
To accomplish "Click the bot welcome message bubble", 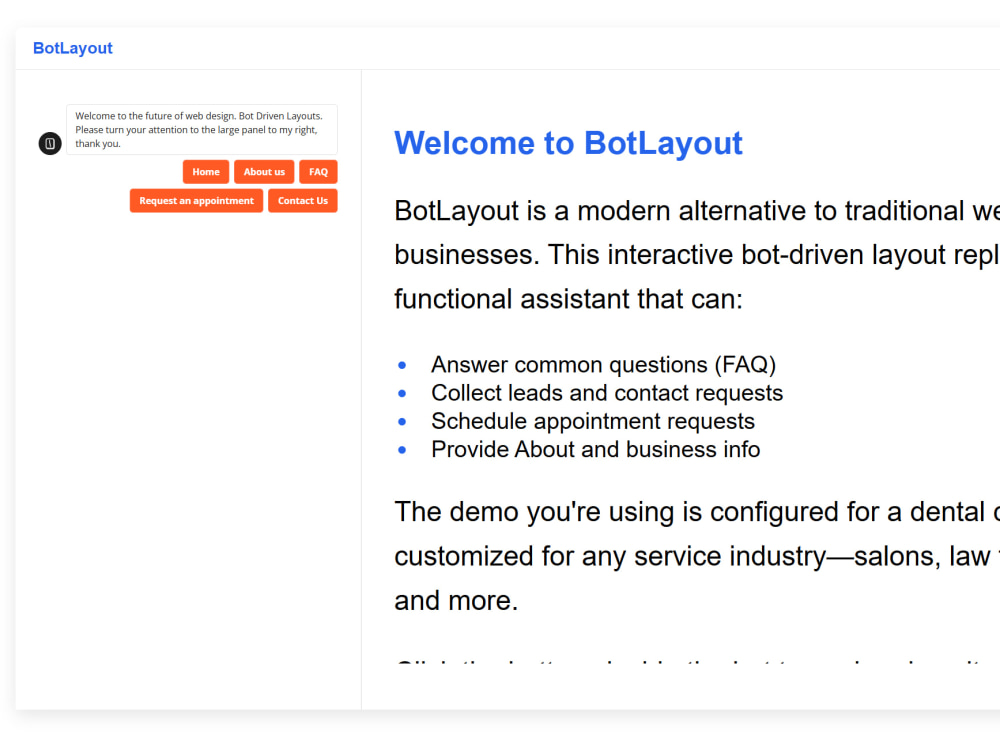I will (202, 129).
